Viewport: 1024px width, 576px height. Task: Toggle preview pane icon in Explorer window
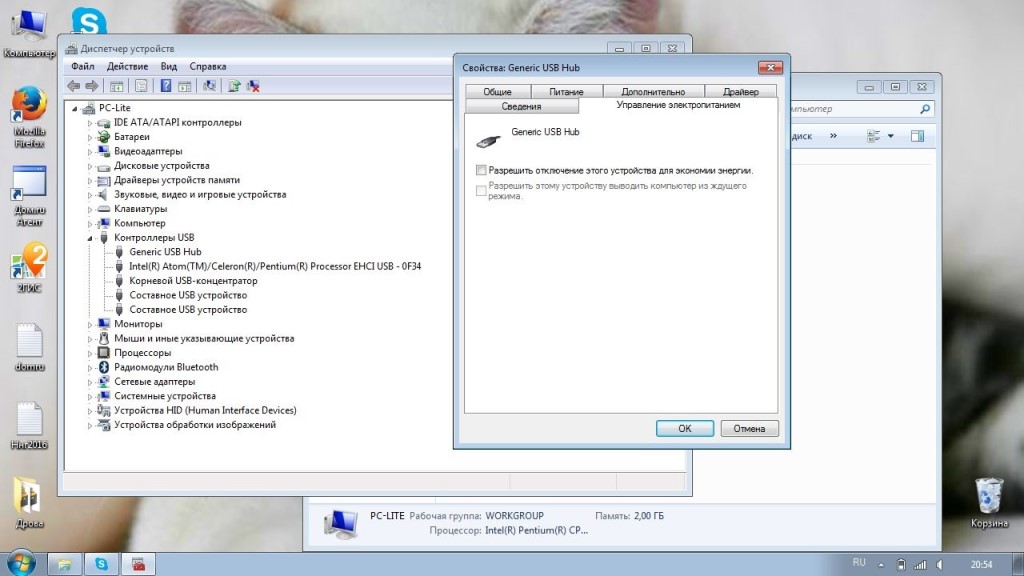tap(918, 136)
